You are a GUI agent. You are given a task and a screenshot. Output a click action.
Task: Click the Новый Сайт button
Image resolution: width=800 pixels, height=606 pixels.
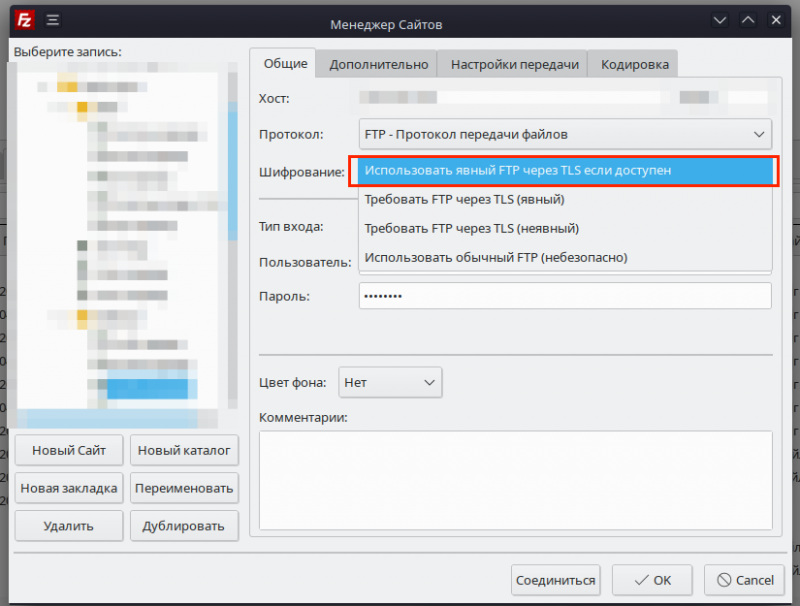pyautogui.click(x=69, y=450)
